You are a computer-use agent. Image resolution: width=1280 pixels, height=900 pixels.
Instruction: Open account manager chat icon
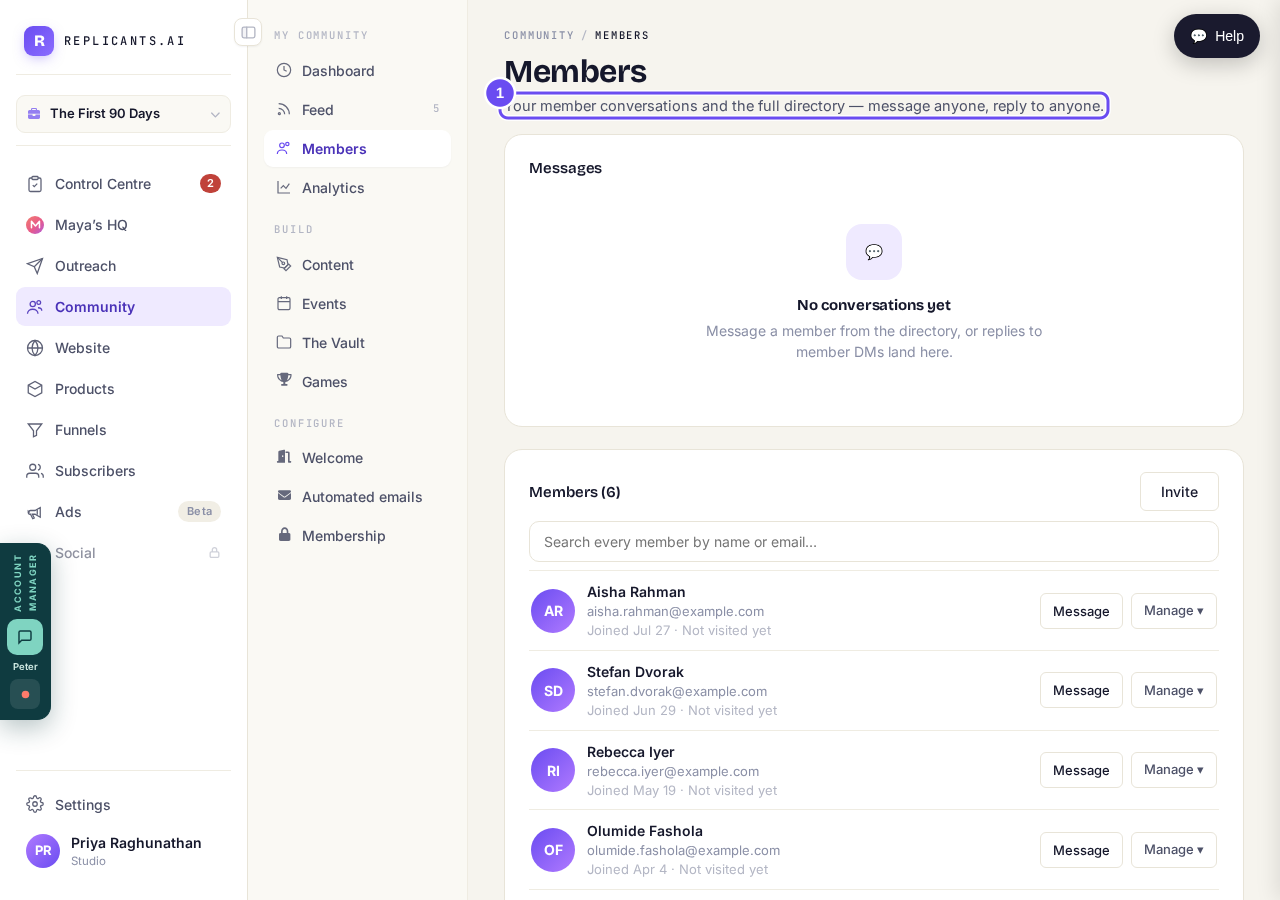coord(25,637)
